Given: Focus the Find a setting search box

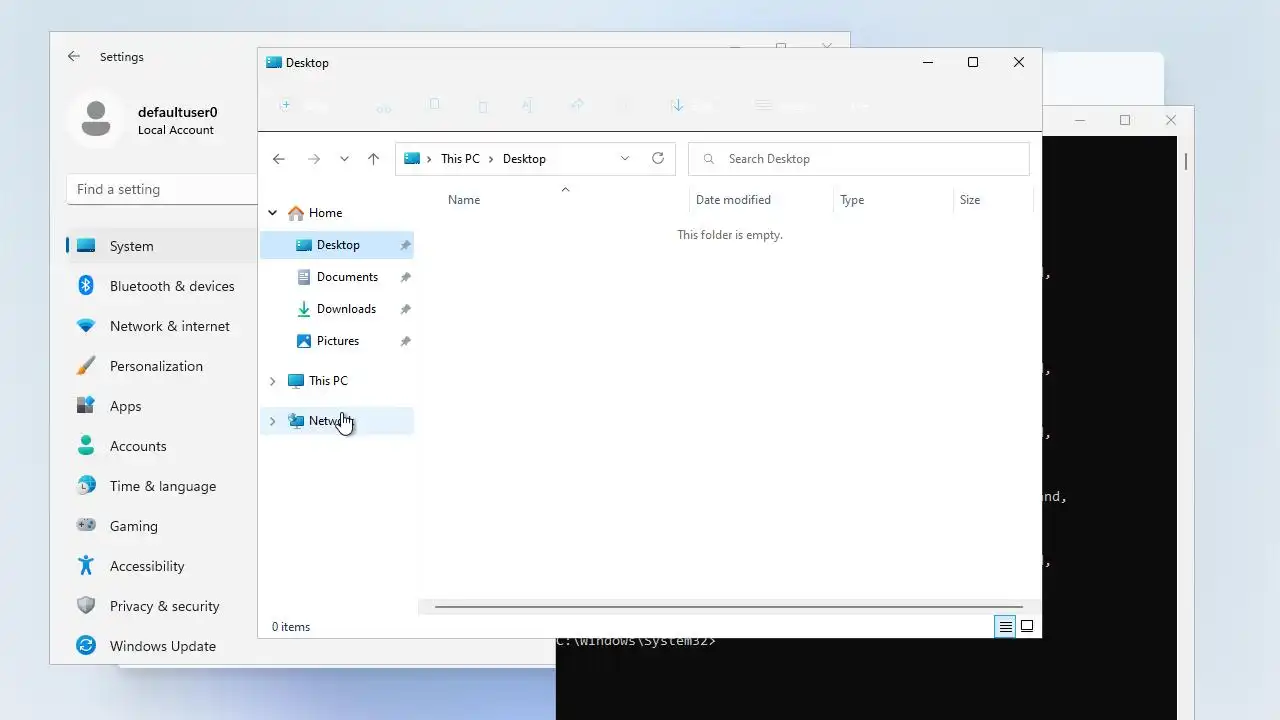Looking at the screenshot, I should click(162, 189).
